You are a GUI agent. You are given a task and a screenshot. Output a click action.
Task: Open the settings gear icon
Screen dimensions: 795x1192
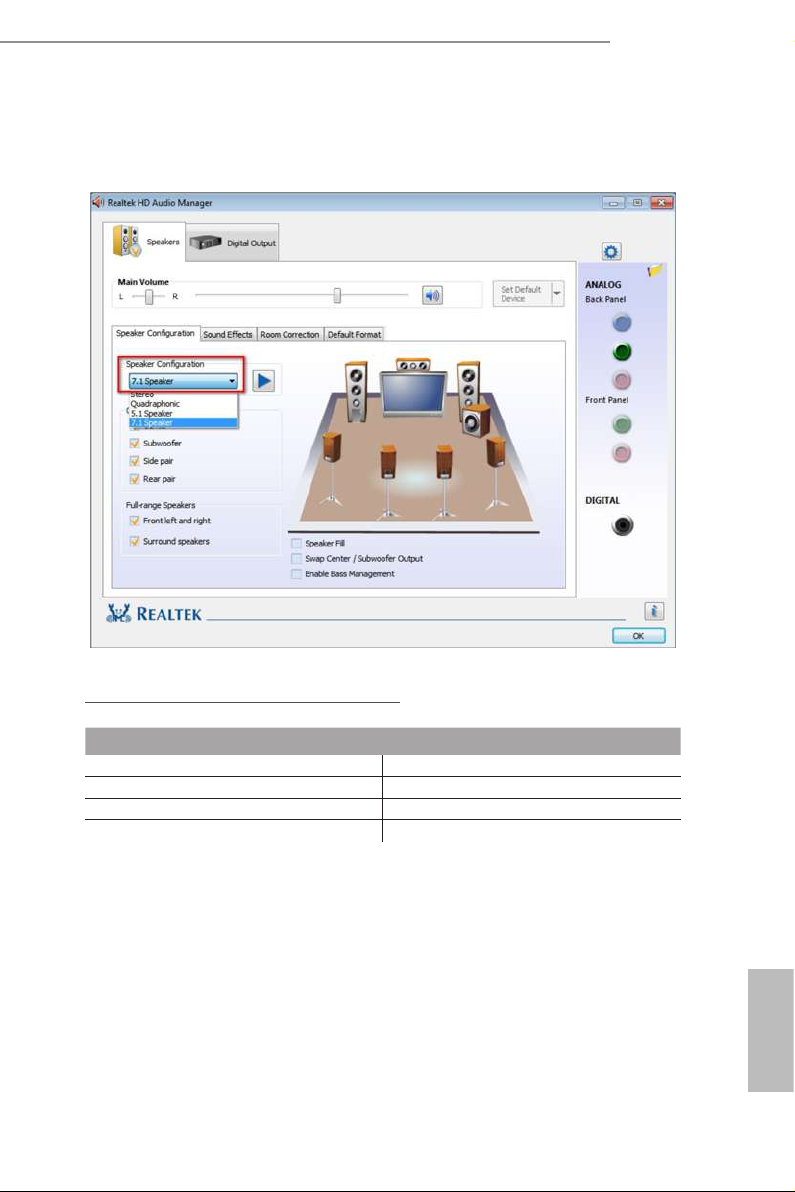click(610, 252)
